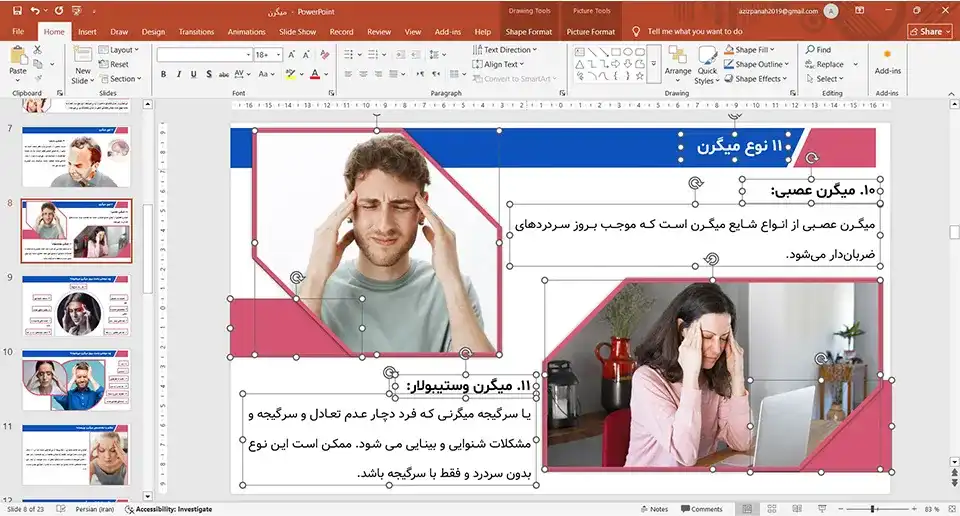This screenshot has width=960, height=516.
Task: Expand the Align Text dropdown
Action: [499, 64]
